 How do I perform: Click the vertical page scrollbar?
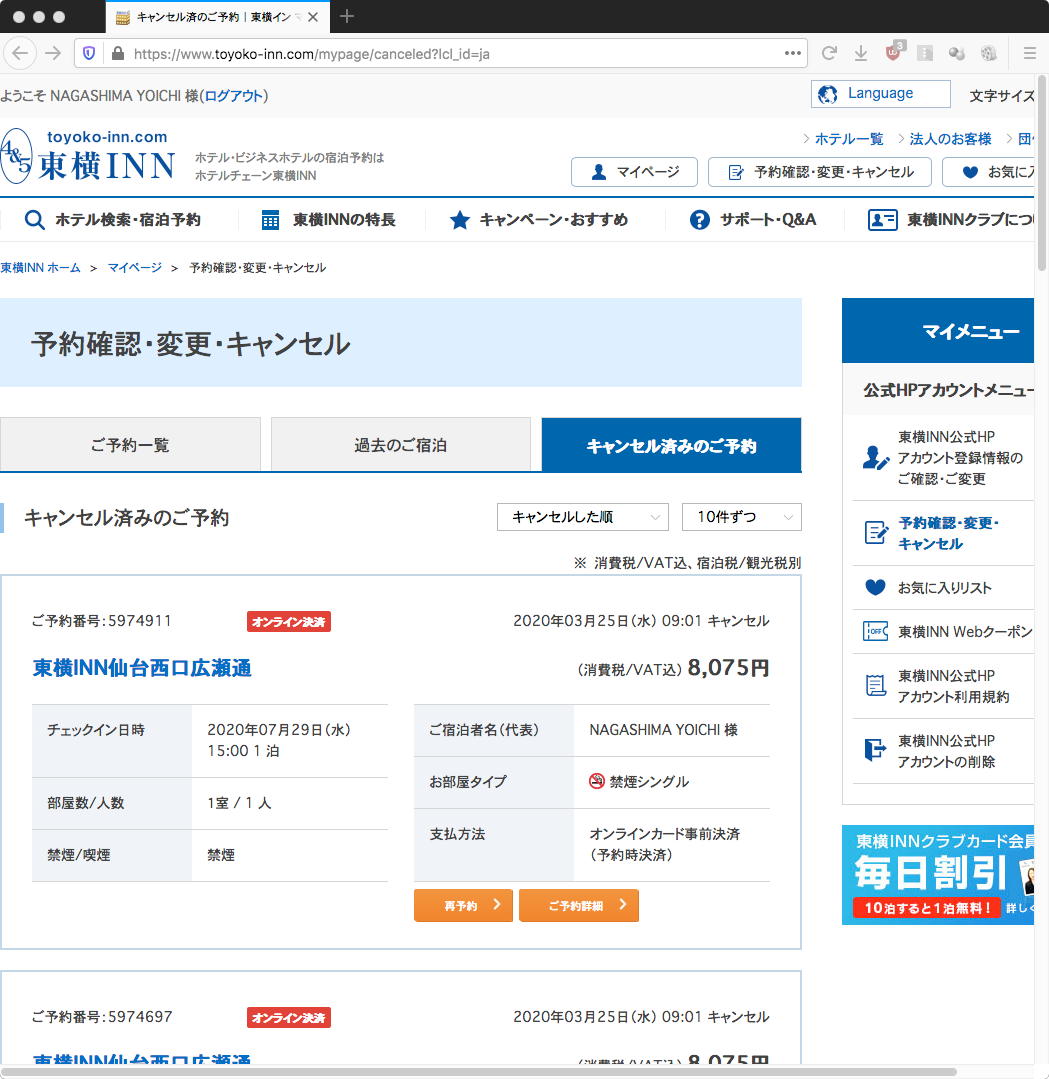point(1041,172)
